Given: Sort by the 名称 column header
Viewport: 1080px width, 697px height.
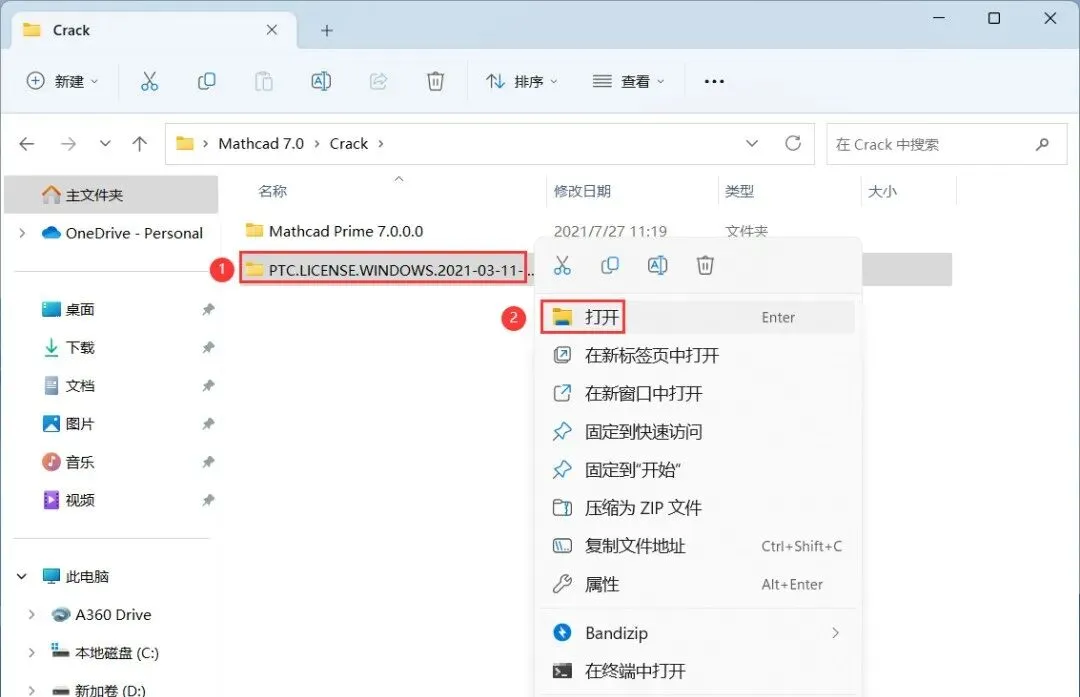Looking at the screenshot, I should click(x=273, y=191).
